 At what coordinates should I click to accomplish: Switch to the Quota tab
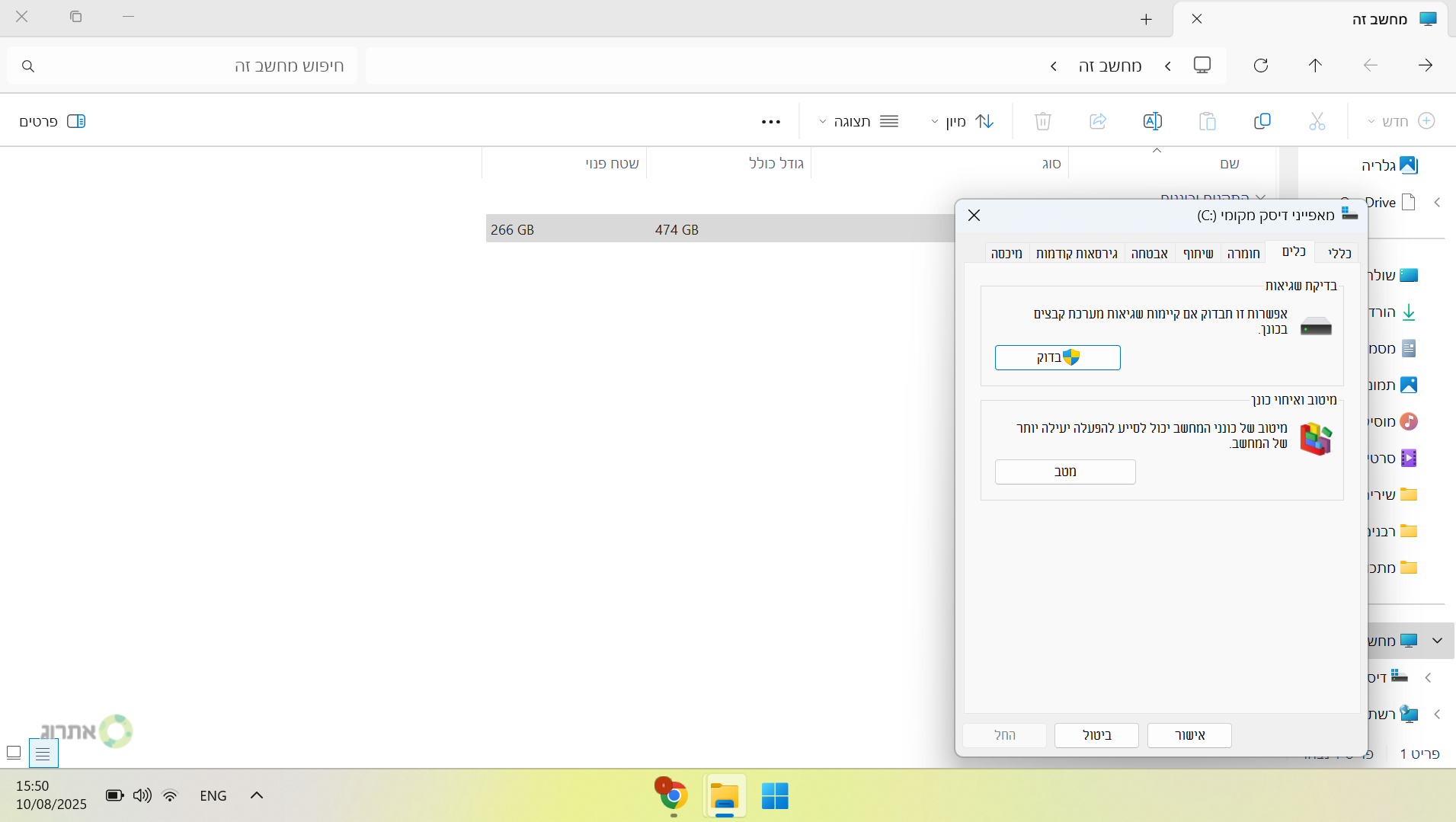click(1006, 254)
